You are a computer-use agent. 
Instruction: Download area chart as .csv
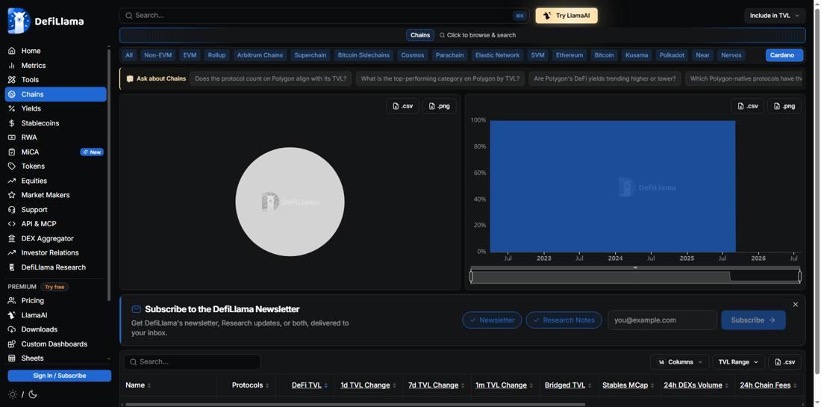pyautogui.click(x=748, y=106)
